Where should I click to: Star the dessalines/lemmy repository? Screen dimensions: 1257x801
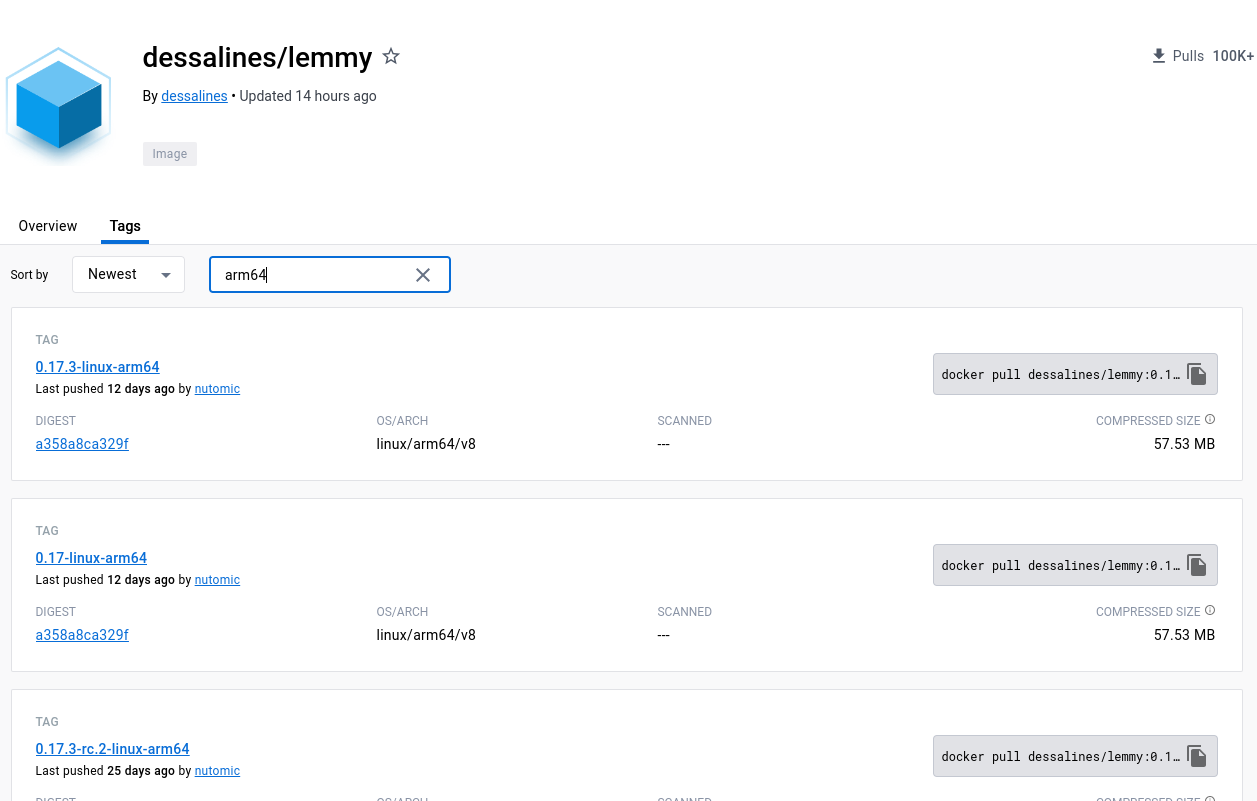click(391, 57)
